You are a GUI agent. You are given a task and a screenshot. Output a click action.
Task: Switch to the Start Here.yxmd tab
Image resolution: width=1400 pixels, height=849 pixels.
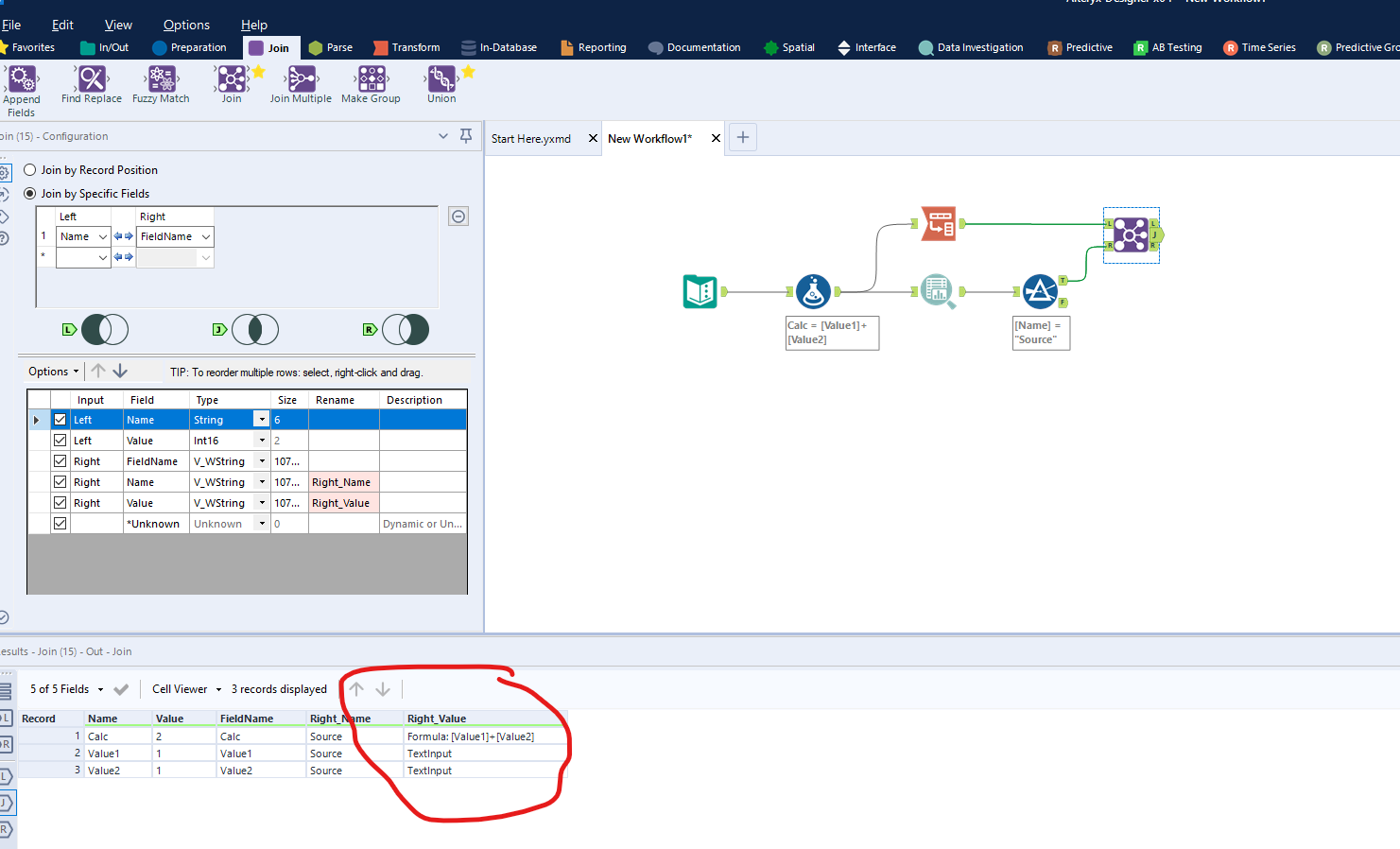[x=530, y=137]
